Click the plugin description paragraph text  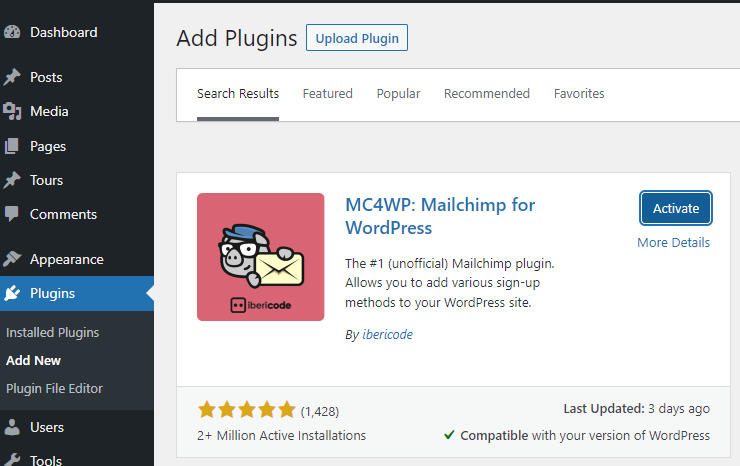[450, 283]
